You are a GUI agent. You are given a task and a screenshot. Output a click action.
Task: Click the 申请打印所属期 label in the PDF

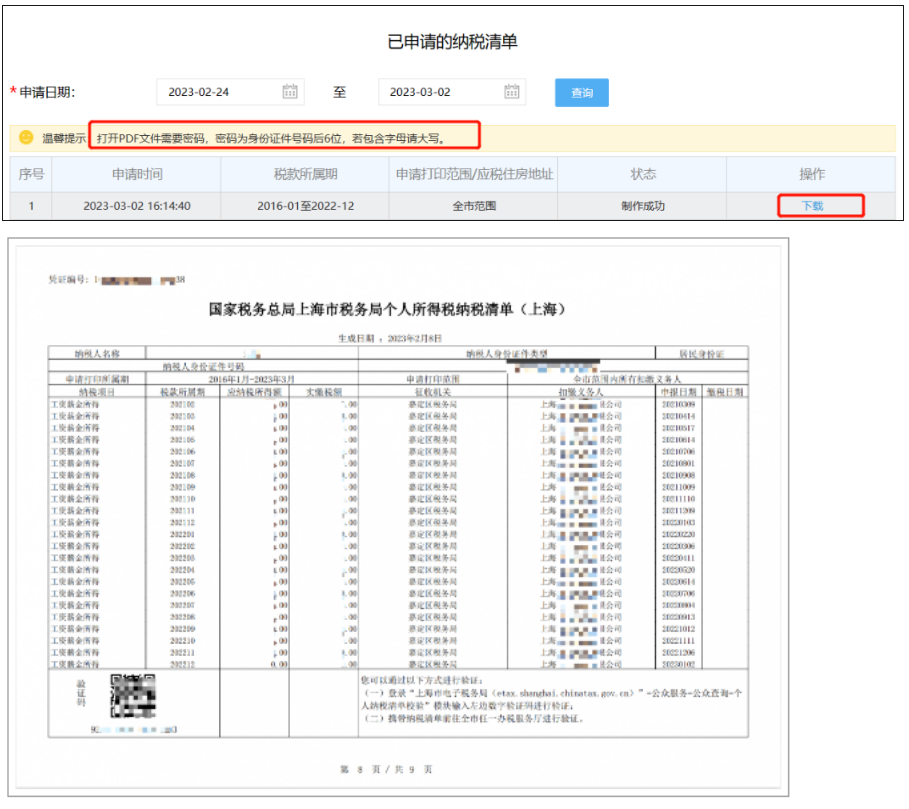(x=97, y=379)
